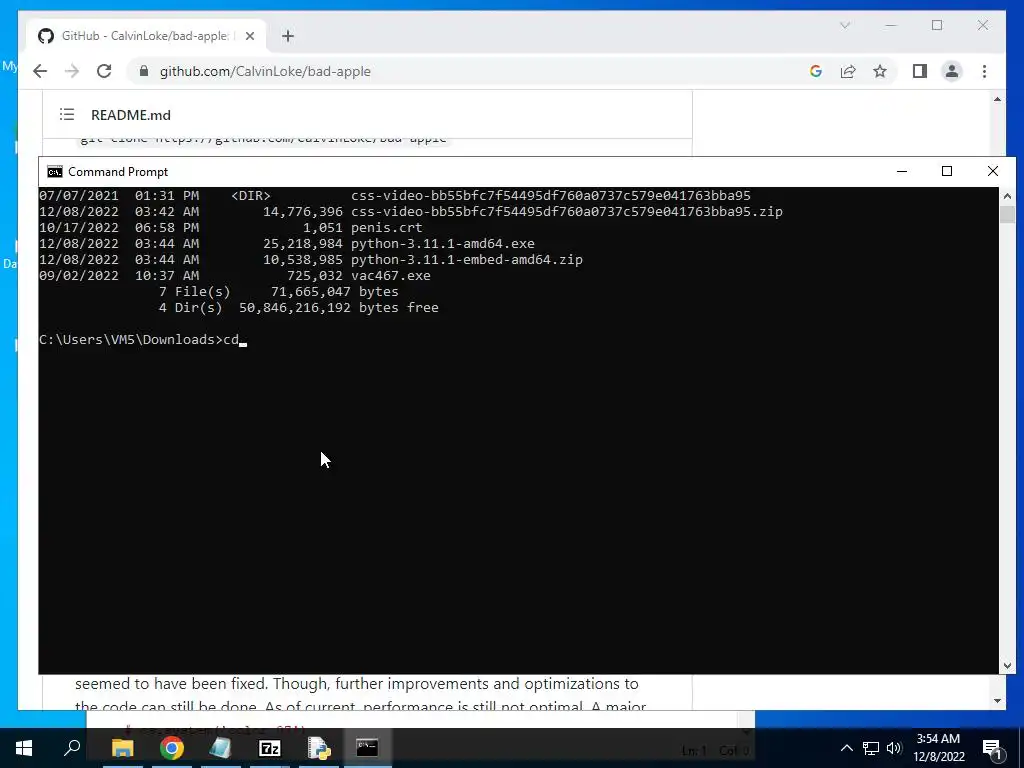Click python-3.11.1-amd64.exe in listing
The image size is (1024, 768).
(x=443, y=244)
